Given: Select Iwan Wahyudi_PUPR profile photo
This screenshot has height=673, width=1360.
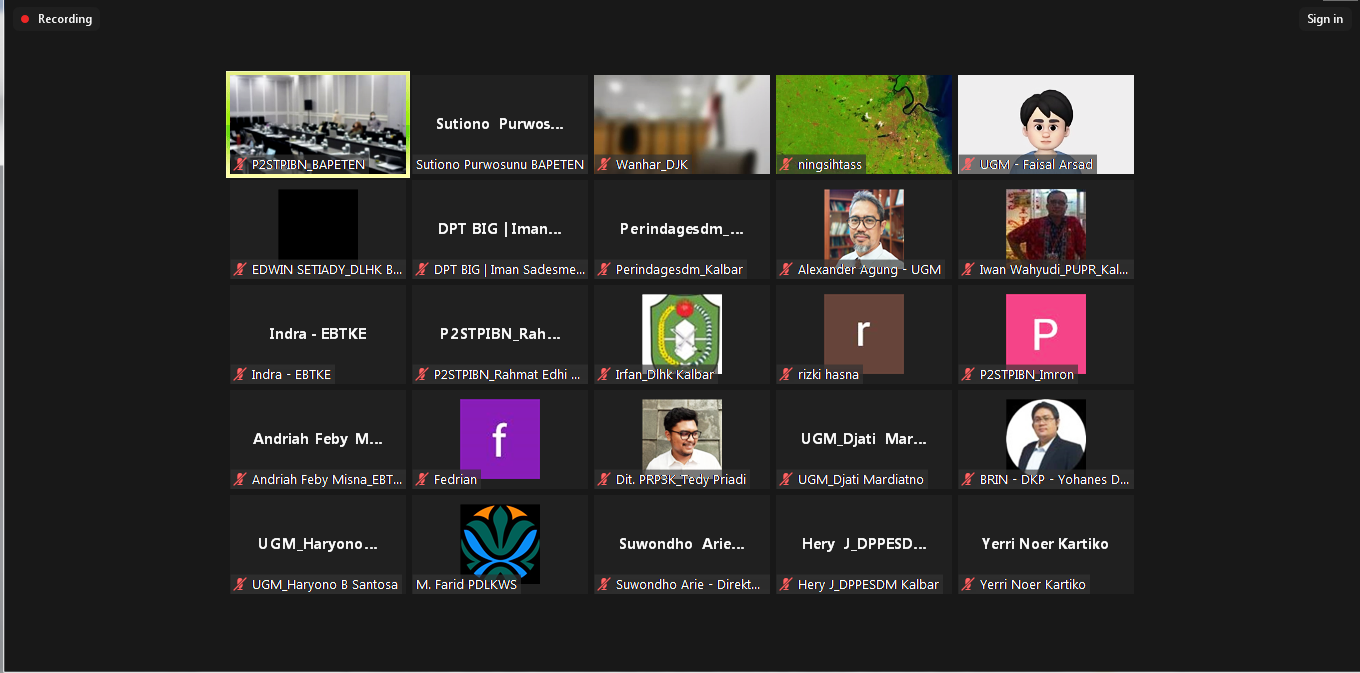Looking at the screenshot, I should [1045, 225].
